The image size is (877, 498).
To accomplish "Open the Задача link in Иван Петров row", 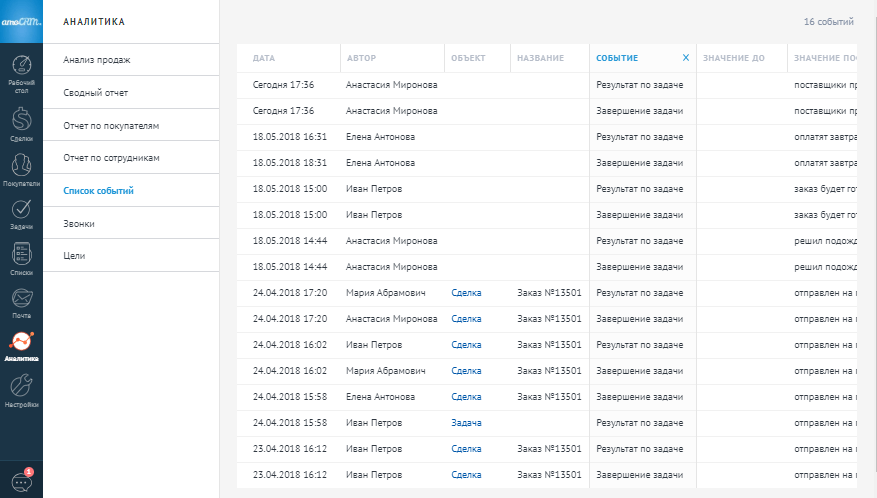I will tap(466, 422).
